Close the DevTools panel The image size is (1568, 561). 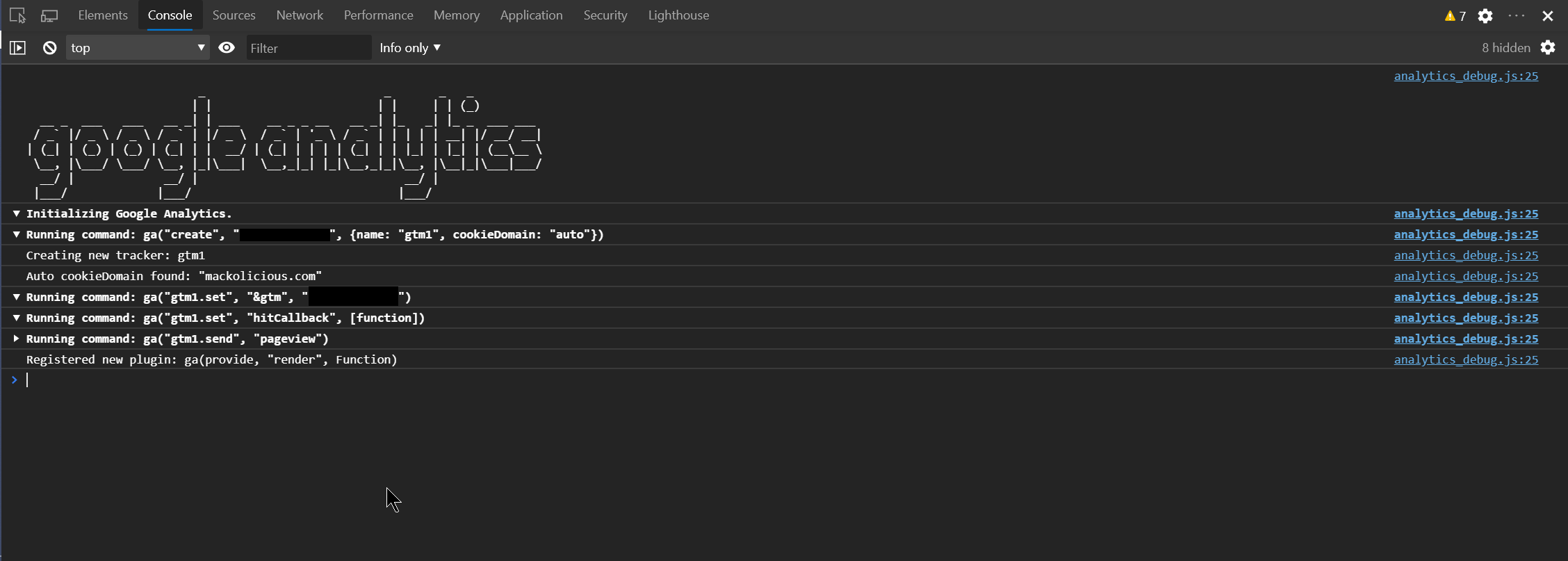point(1548,16)
